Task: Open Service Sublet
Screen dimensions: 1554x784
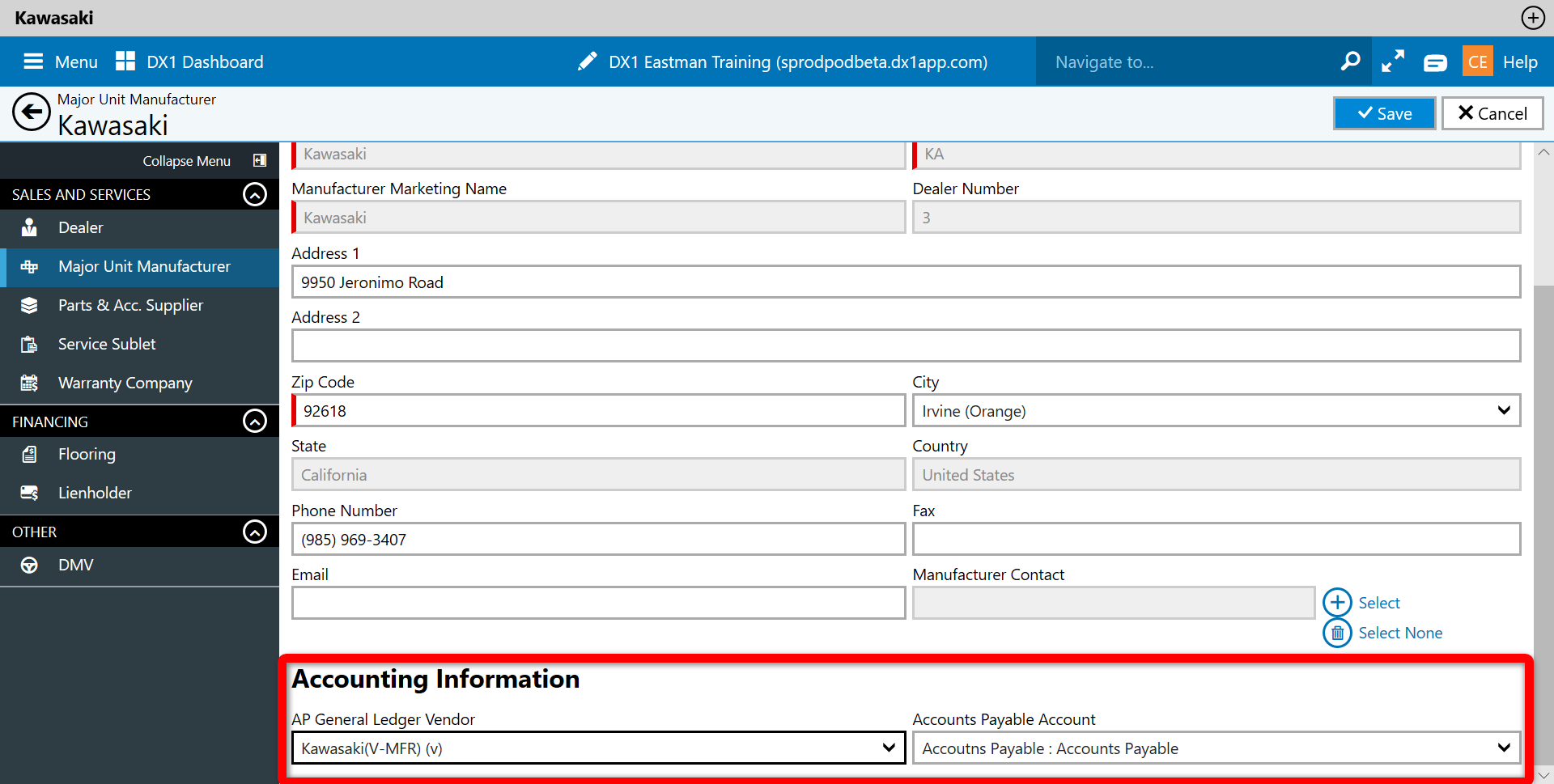Action: (x=139, y=345)
